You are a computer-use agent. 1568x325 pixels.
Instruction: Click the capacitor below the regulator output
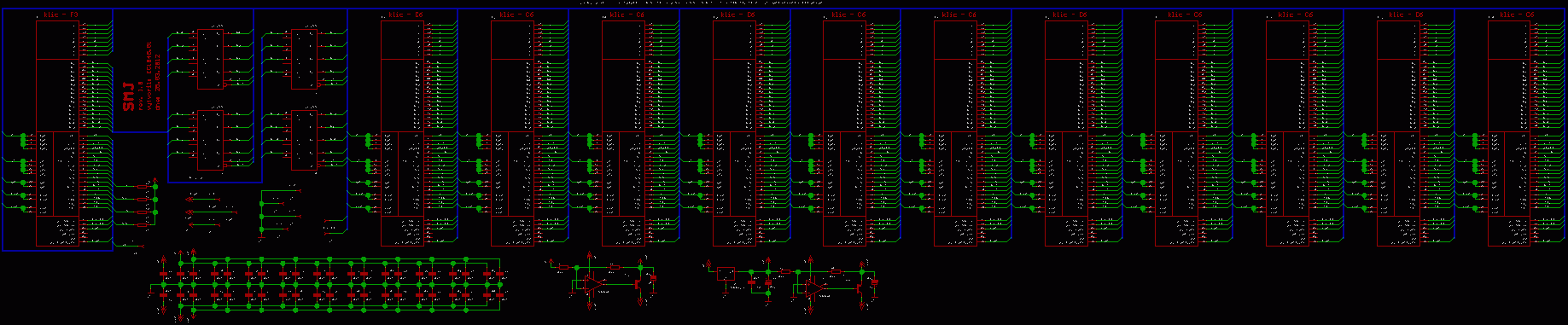751,282
